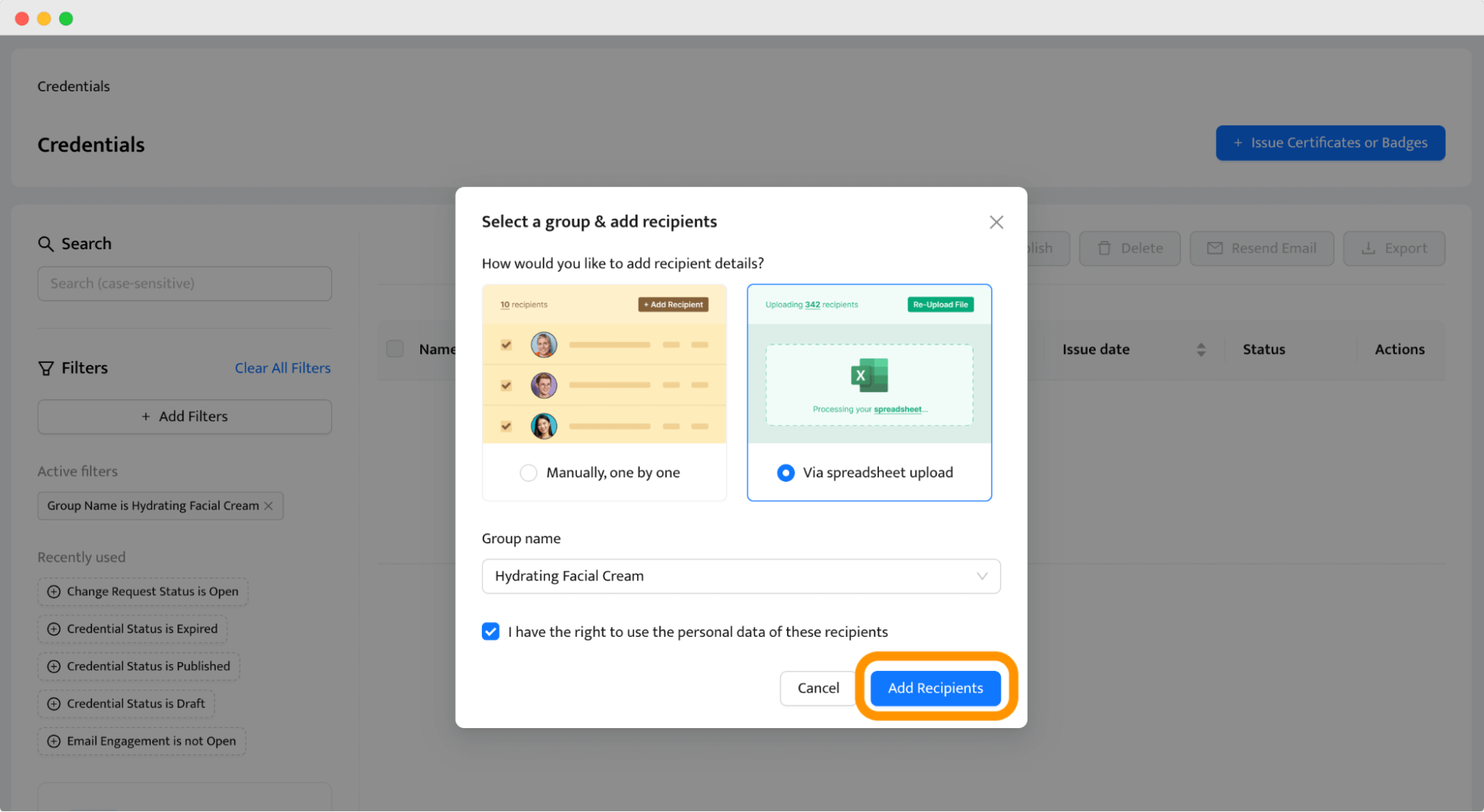The width and height of the screenshot is (1484, 812).
Task: Click the plus icon in Issue Certificates
Action: pos(1238,143)
